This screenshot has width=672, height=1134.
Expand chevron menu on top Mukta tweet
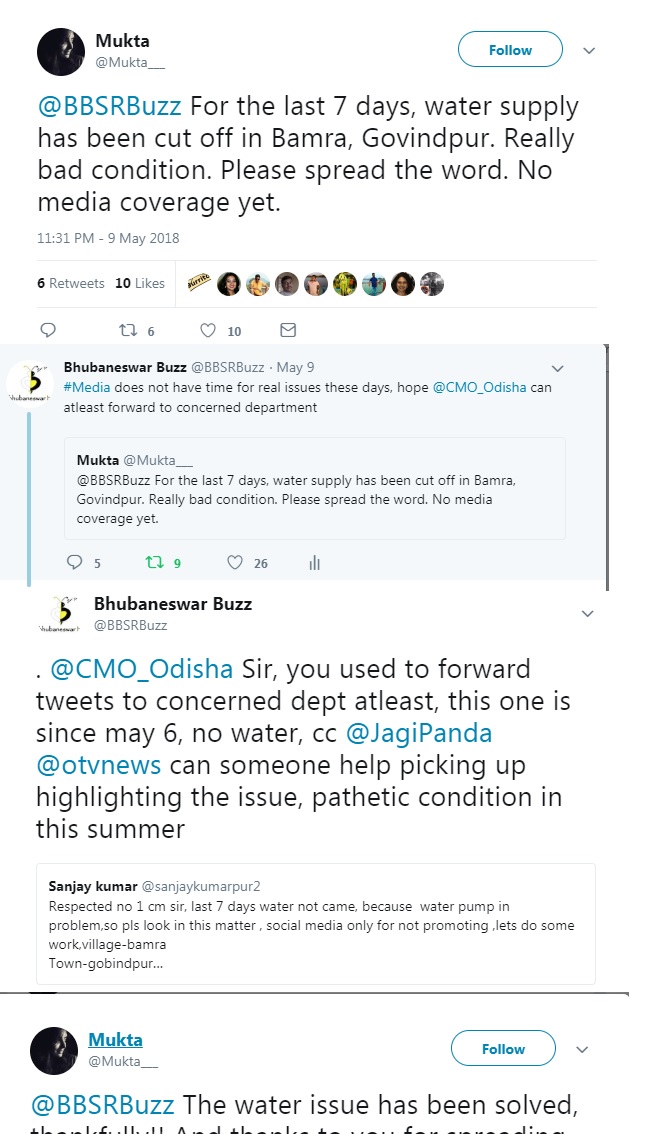(x=589, y=50)
